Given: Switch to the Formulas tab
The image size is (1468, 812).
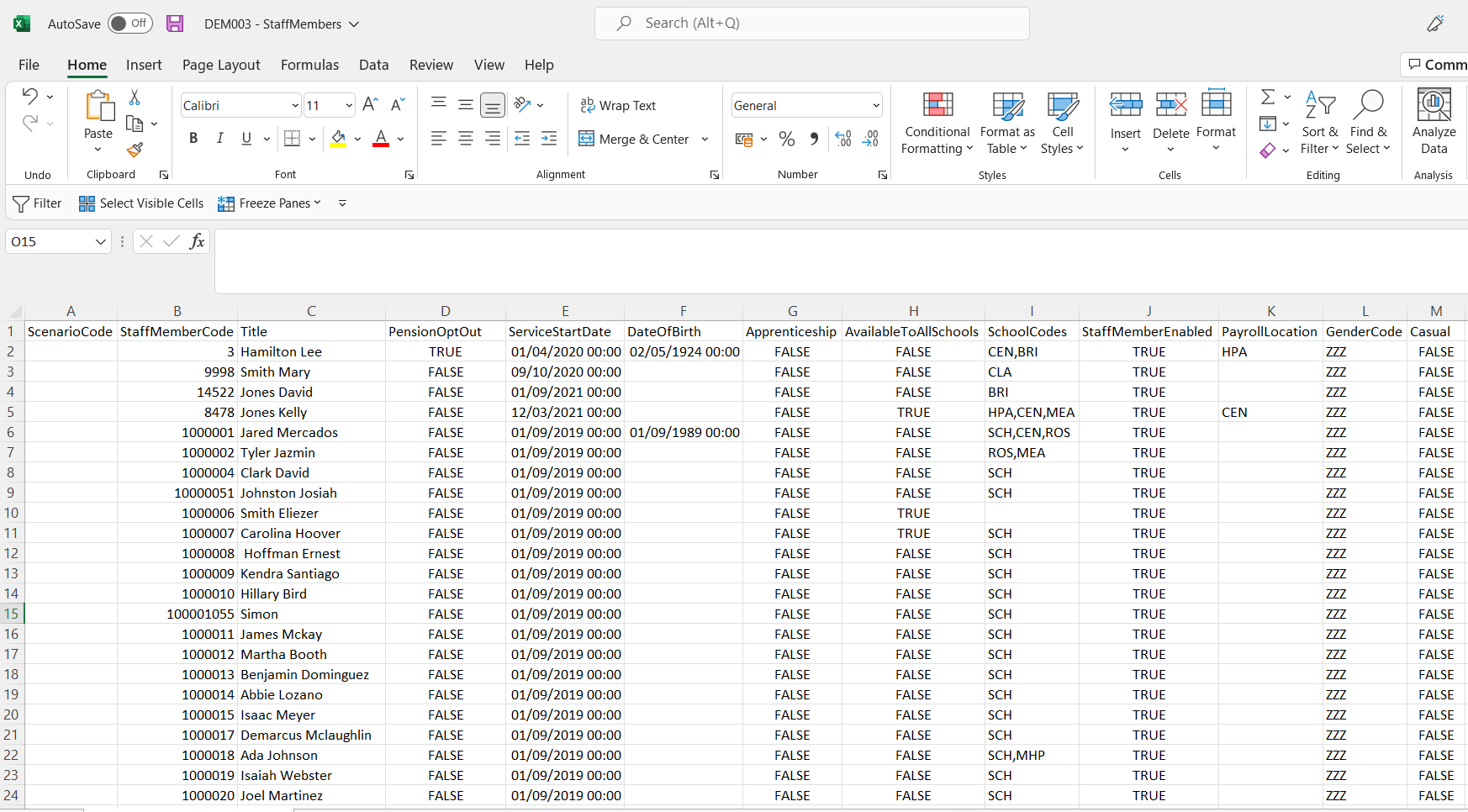Looking at the screenshot, I should tap(309, 65).
